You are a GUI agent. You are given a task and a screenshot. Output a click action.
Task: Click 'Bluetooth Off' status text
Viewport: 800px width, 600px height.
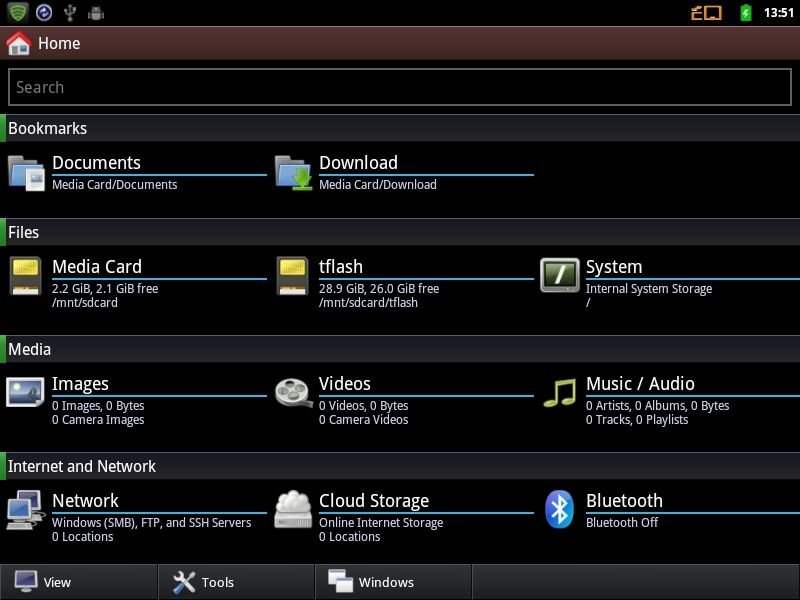point(622,523)
